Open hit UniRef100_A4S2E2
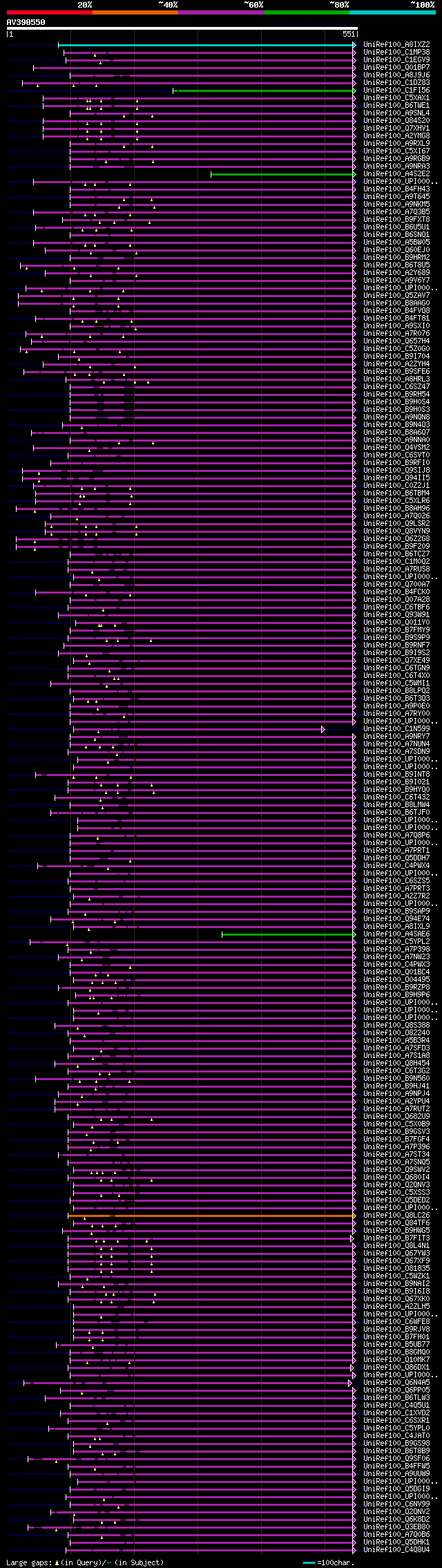Screen dimensions: 442x1568 click(396, 174)
